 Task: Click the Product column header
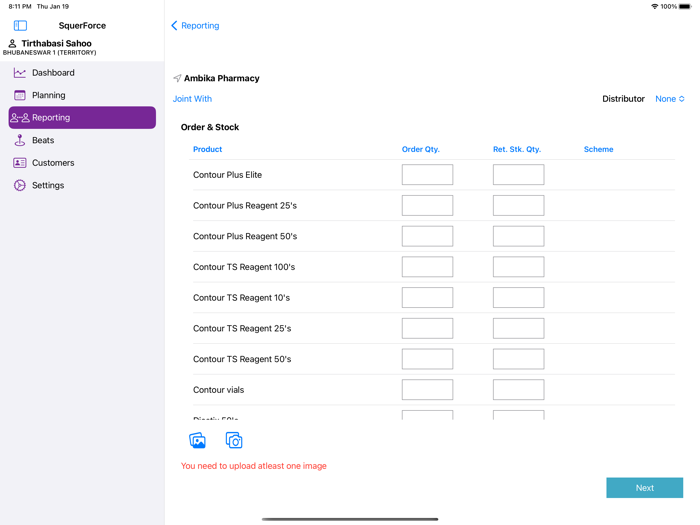click(x=207, y=149)
